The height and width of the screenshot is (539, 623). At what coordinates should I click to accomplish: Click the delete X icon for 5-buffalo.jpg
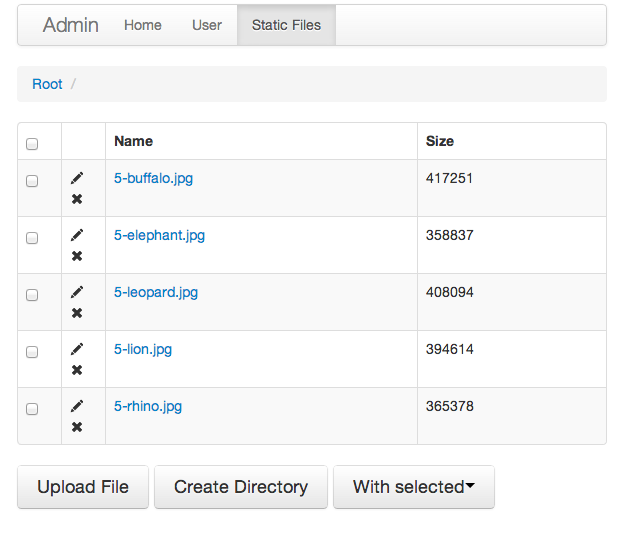point(77,199)
